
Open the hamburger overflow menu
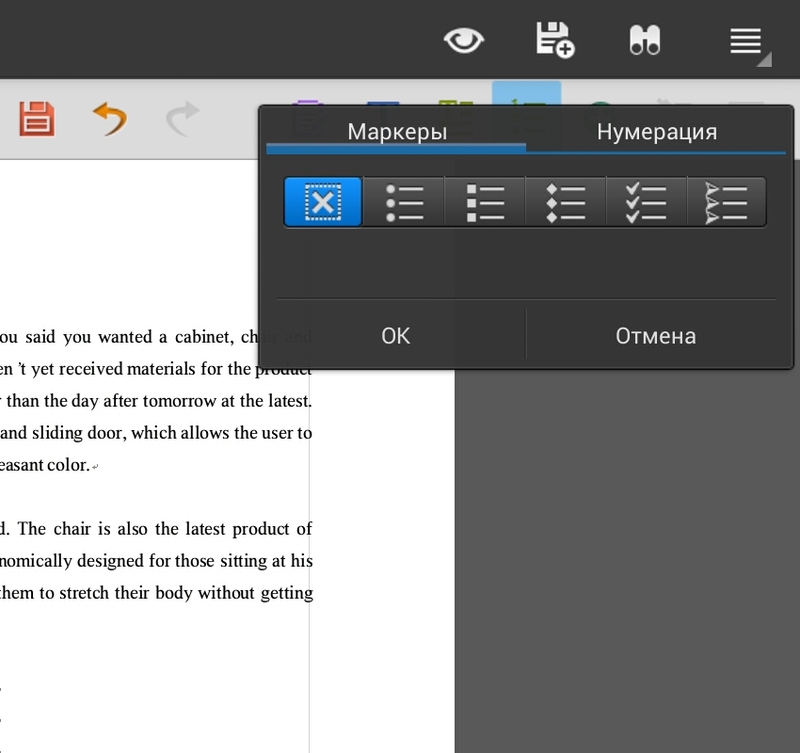tap(745, 41)
